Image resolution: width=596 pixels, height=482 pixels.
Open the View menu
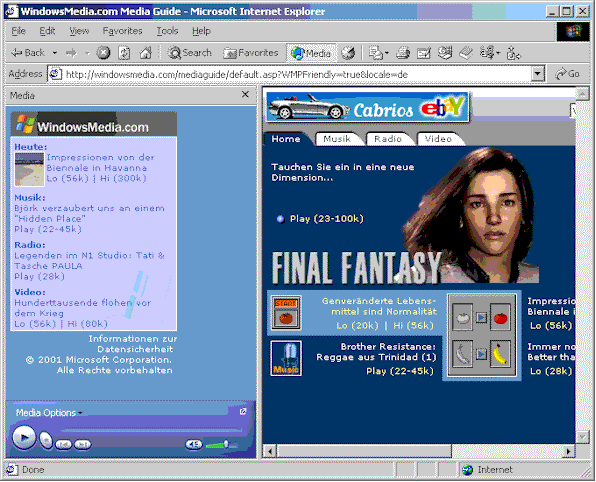tap(79, 31)
